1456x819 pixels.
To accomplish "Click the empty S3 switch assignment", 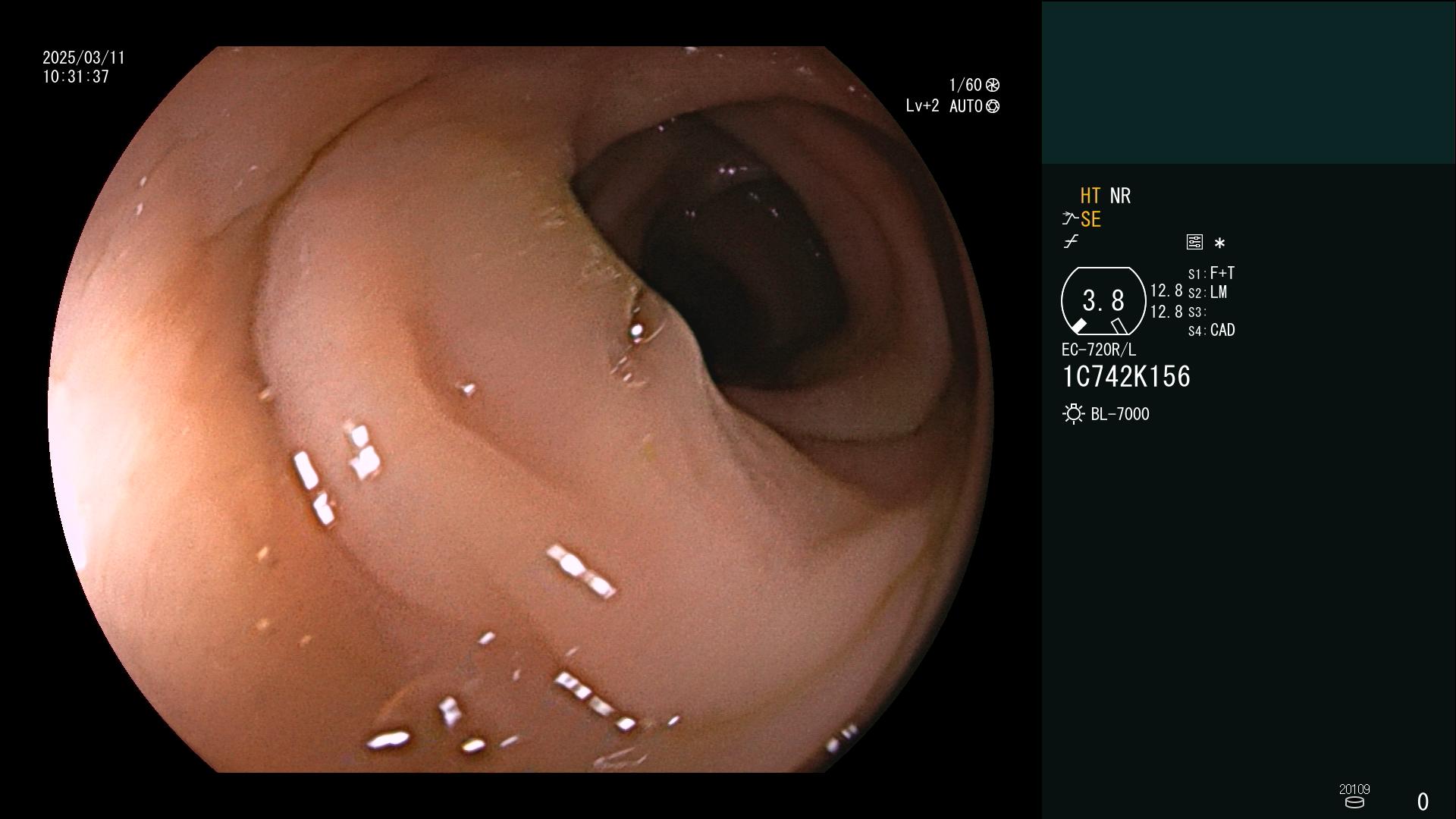I will 1197,312.
